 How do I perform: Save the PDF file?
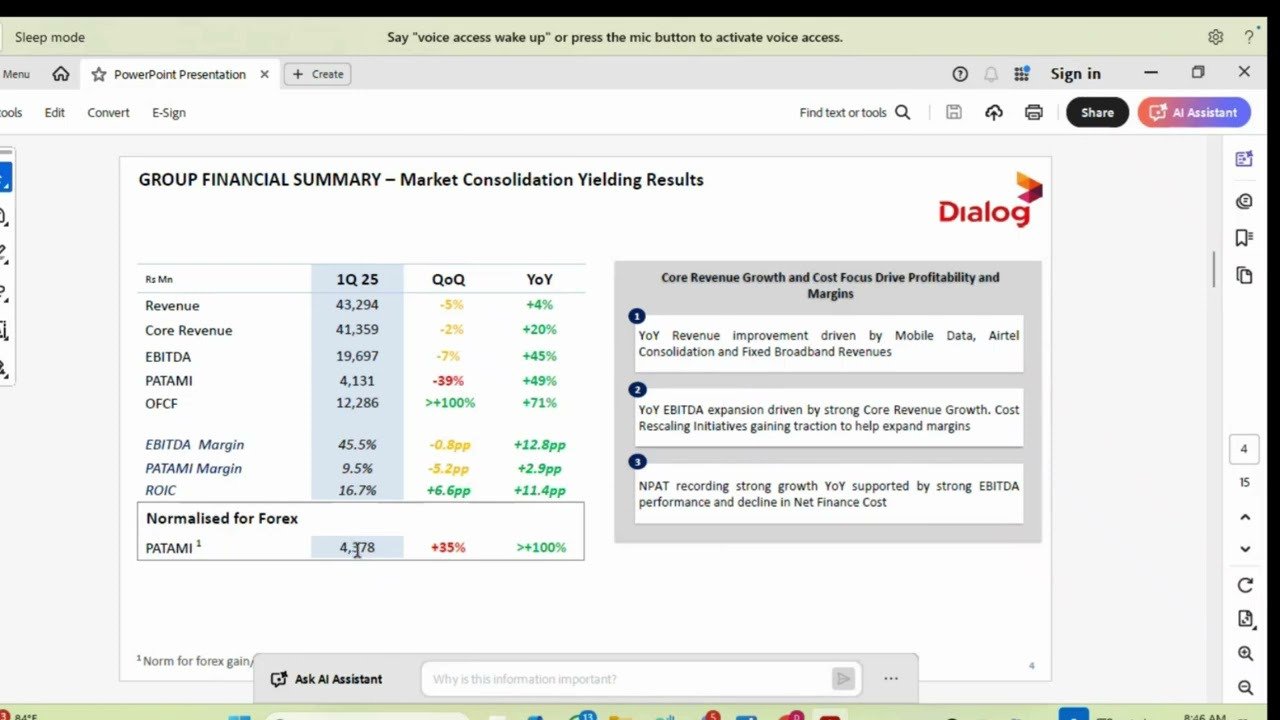(953, 112)
